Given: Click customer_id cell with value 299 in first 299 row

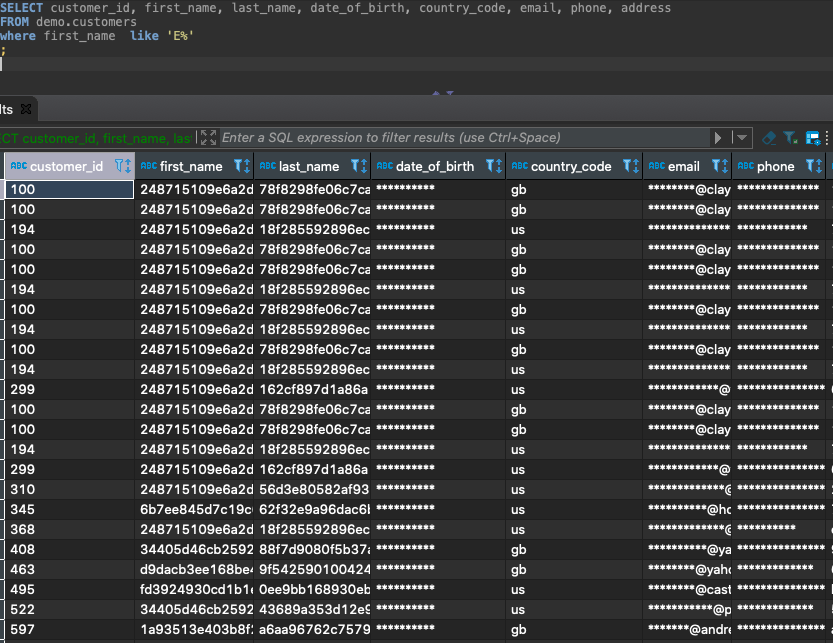Looking at the screenshot, I should coord(70,390).
